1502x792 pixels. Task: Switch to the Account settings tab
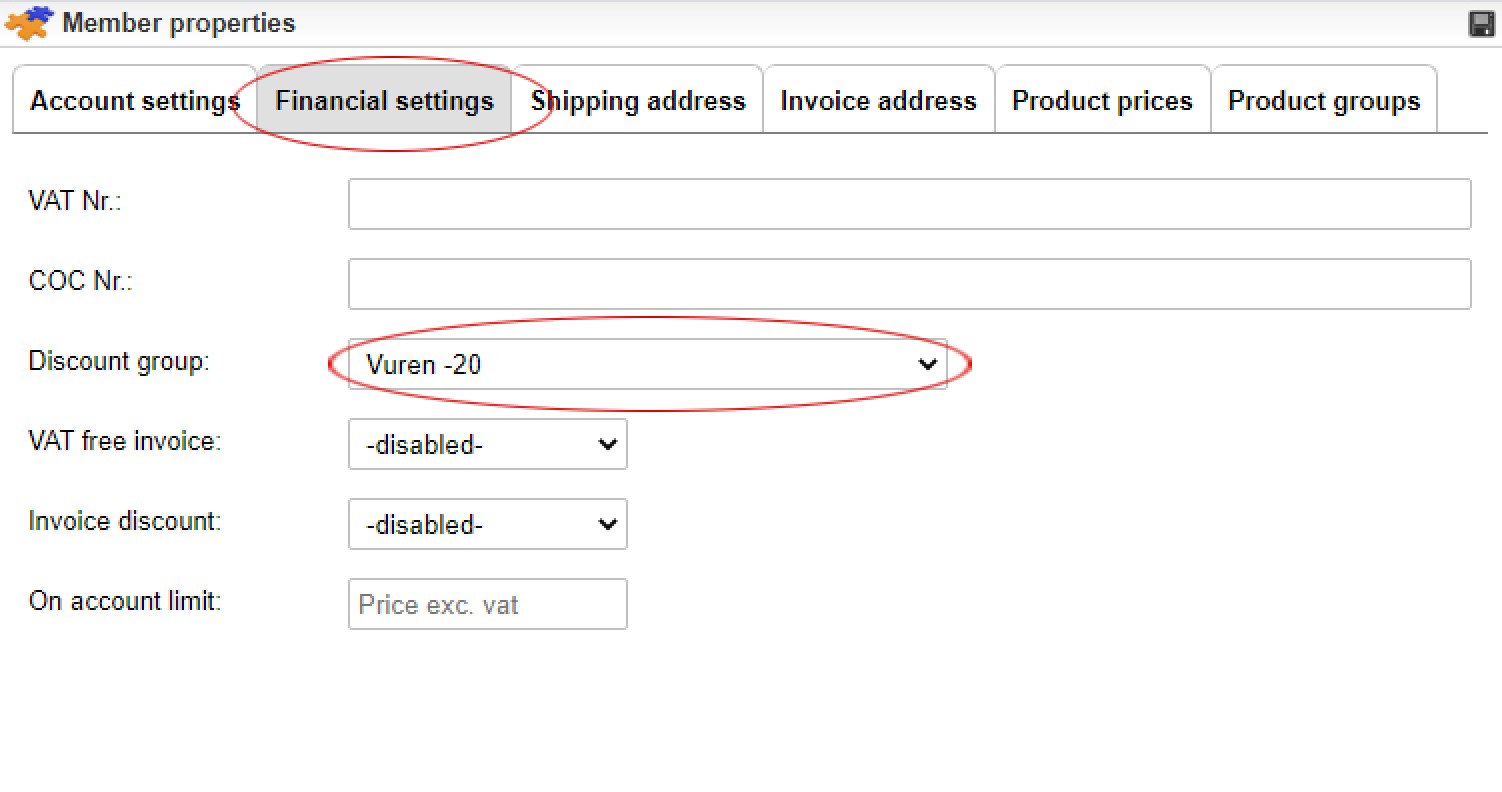(x=133, y=100)
